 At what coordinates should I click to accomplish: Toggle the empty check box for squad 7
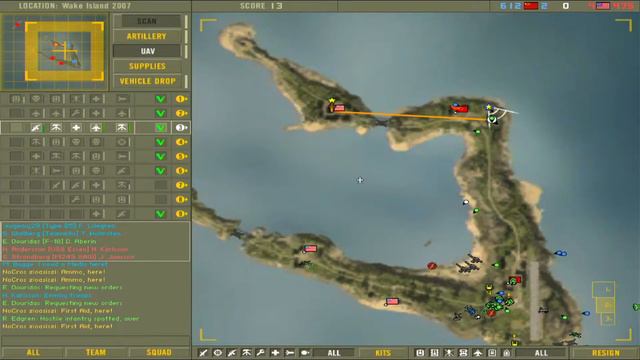[160, 185]
